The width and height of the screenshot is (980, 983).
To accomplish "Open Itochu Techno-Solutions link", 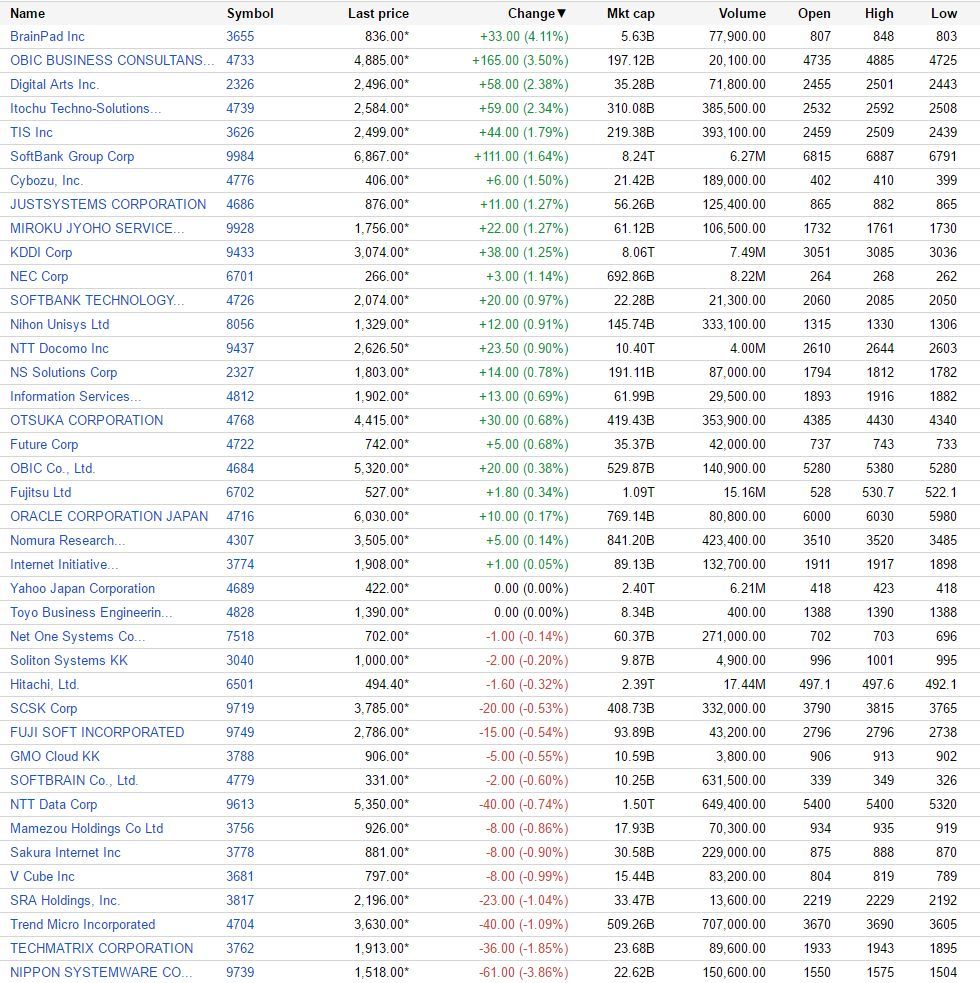I will coord(85,108).
